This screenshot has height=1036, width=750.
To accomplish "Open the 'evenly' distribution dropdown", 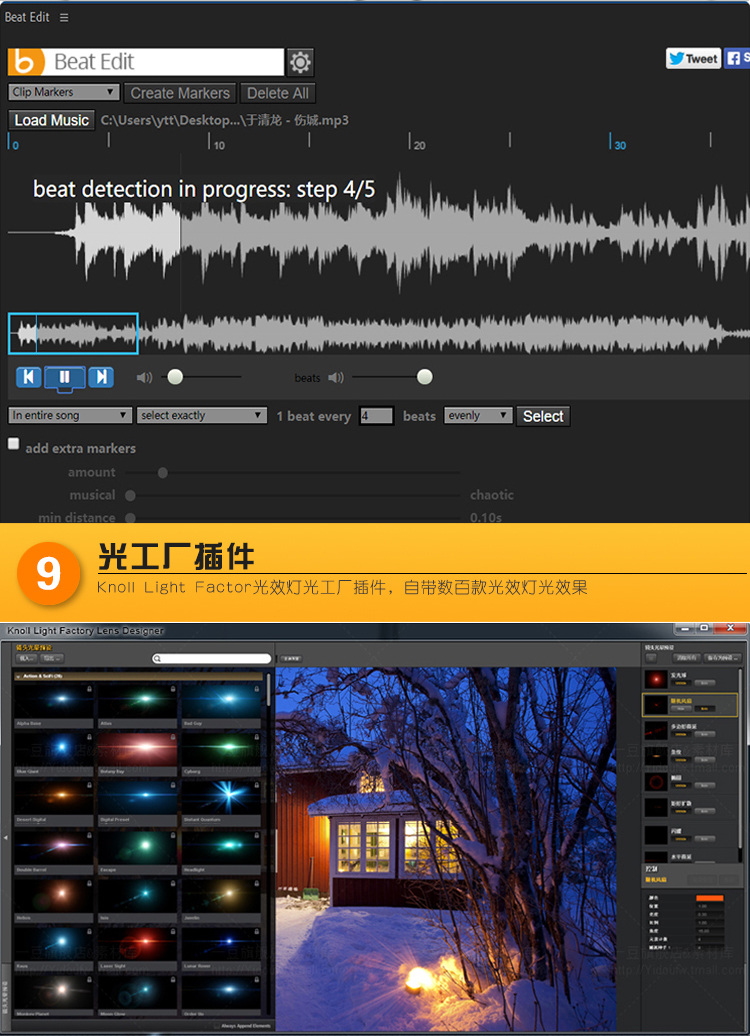I will pos(478,416).
